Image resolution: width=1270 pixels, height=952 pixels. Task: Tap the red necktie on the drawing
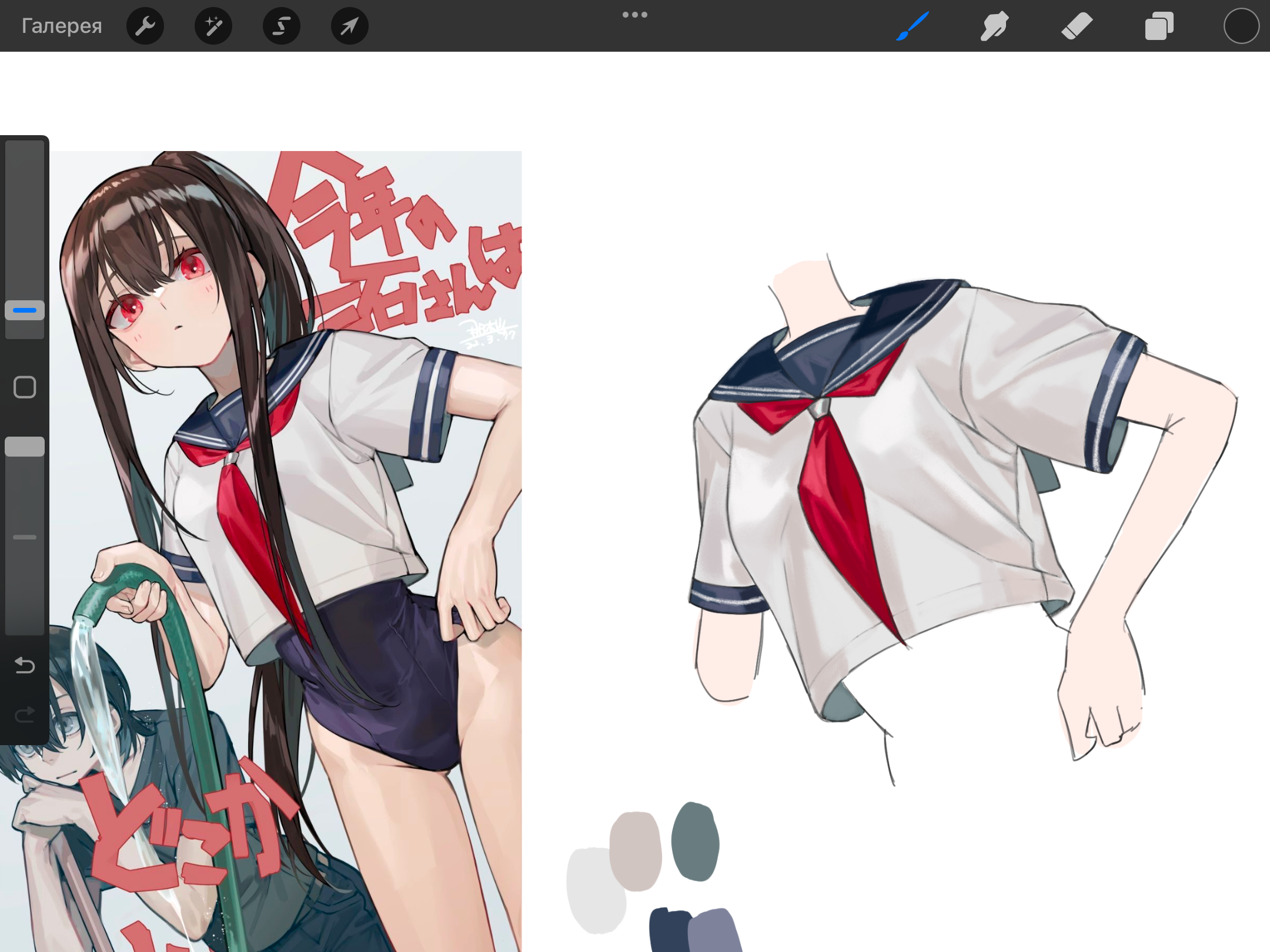[835, 500]
